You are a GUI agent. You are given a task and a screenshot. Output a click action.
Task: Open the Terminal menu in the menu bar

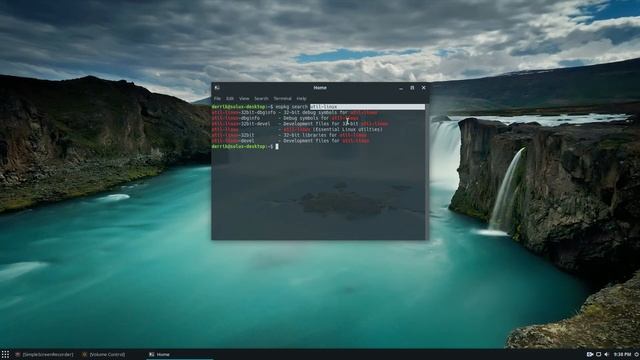[x=282, y=98]
